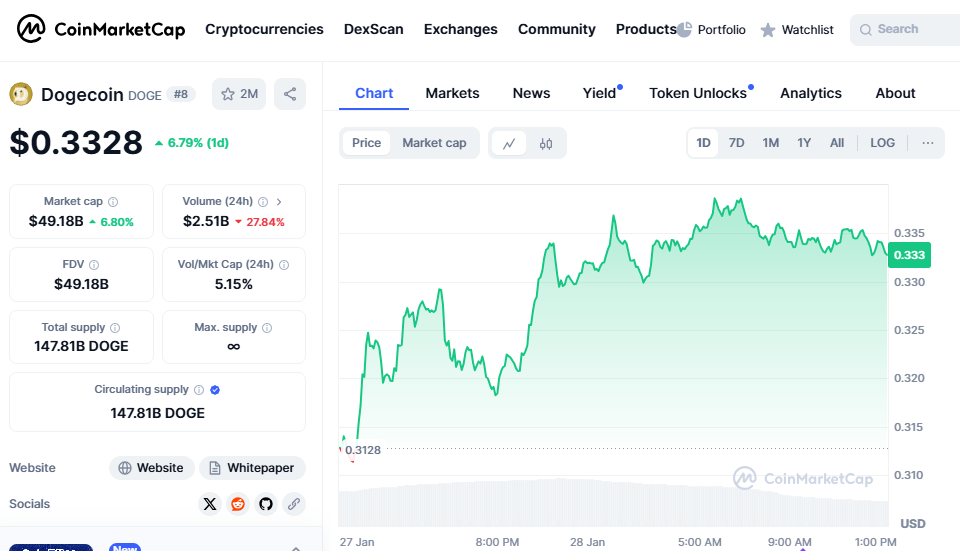
Task: Click the Search input field
Action: 910,30
